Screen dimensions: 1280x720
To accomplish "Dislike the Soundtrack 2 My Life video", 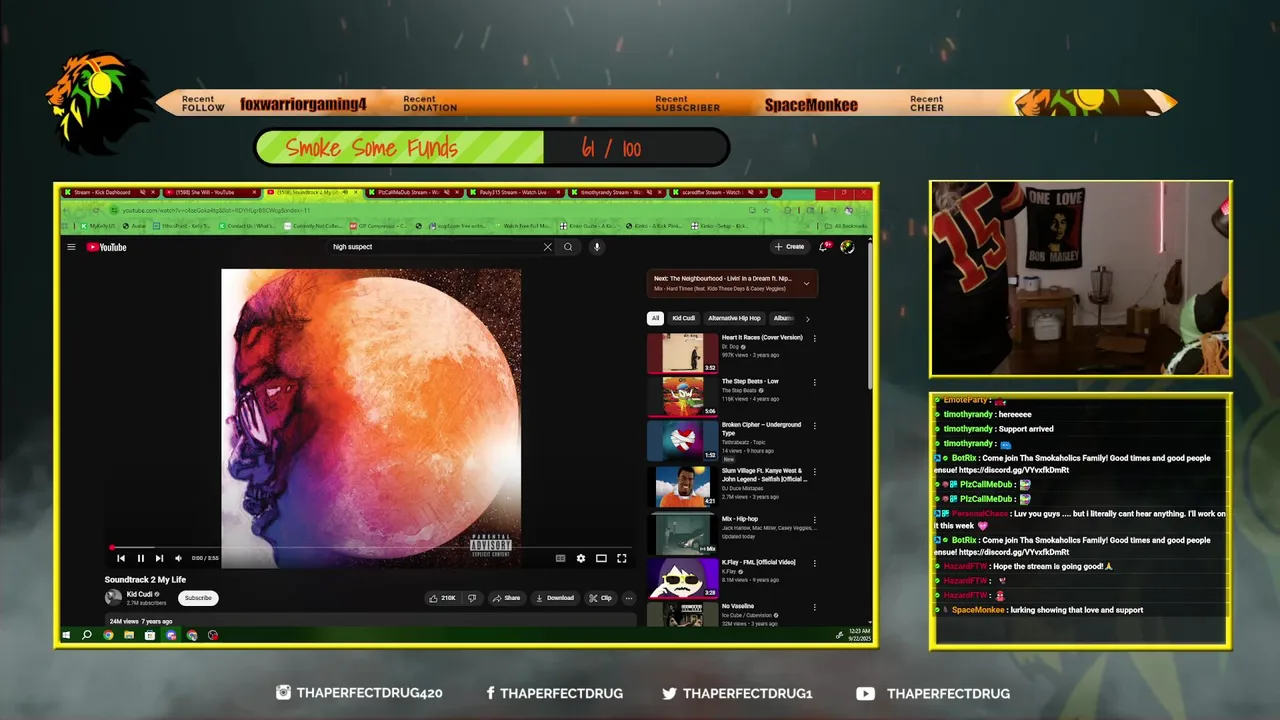I will point(472,598).
